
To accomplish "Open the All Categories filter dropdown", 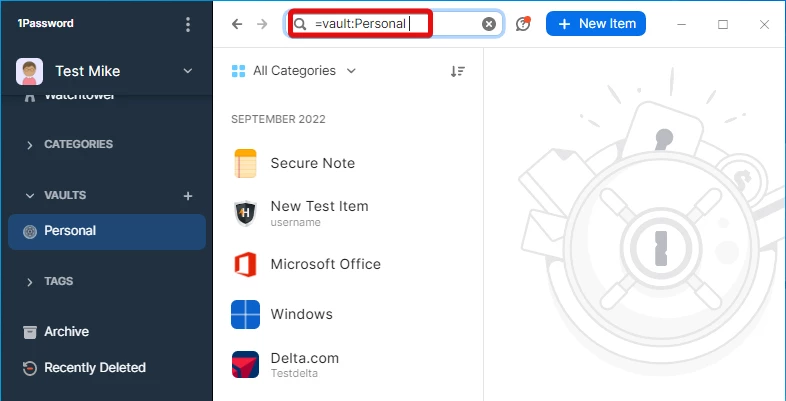I will point(294,71).
